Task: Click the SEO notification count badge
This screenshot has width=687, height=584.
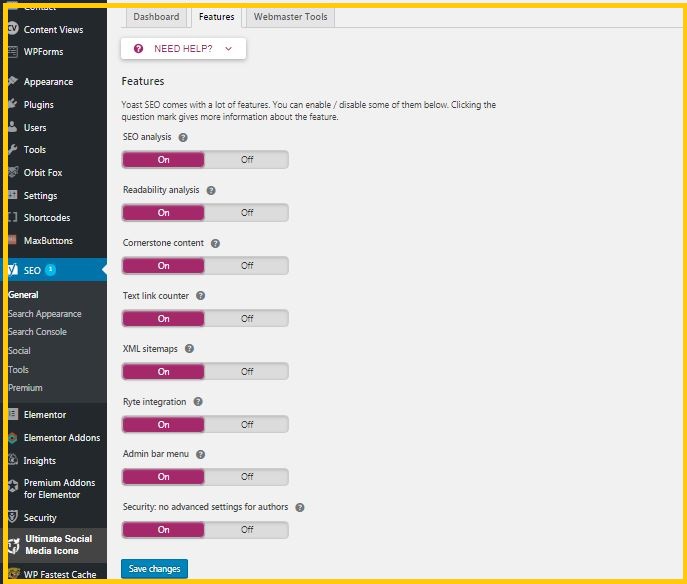Action: coord(50,269)
